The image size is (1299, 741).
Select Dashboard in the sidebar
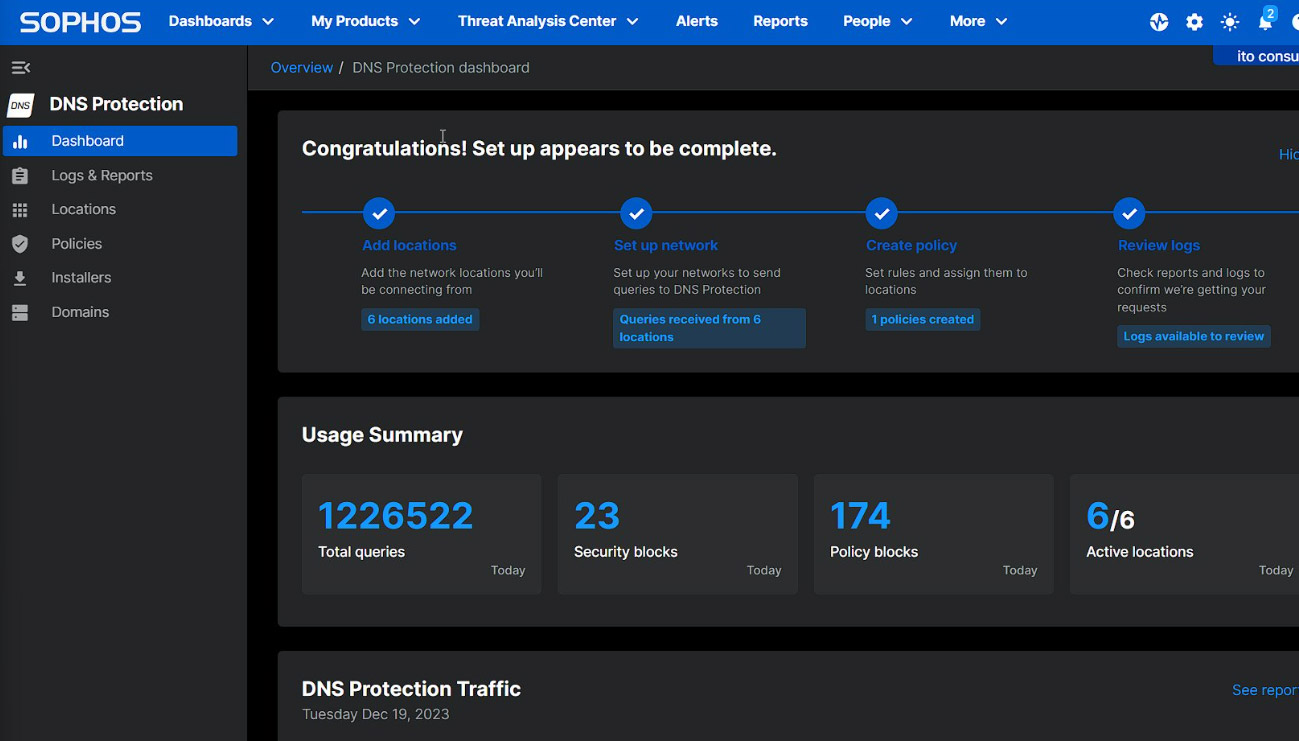[120, 141]
